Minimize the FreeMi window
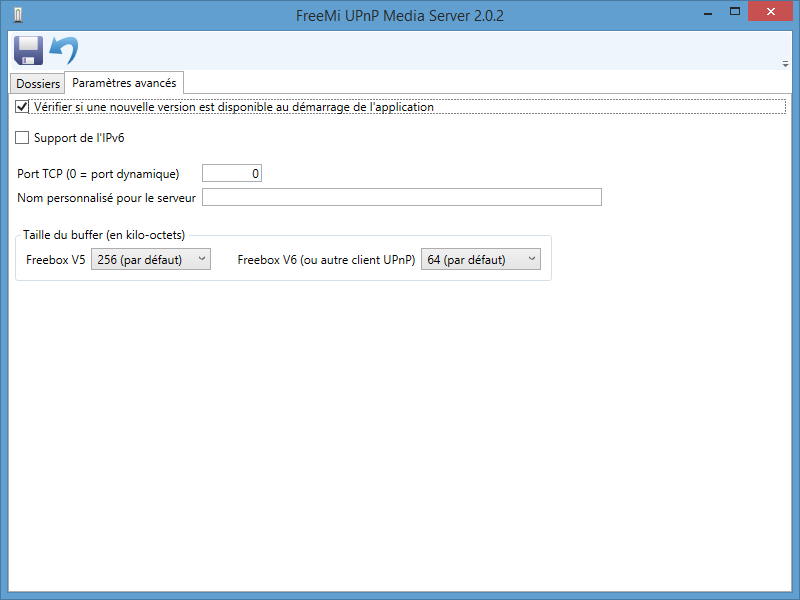Screen dimensions: 800x600 click(708, 12)
